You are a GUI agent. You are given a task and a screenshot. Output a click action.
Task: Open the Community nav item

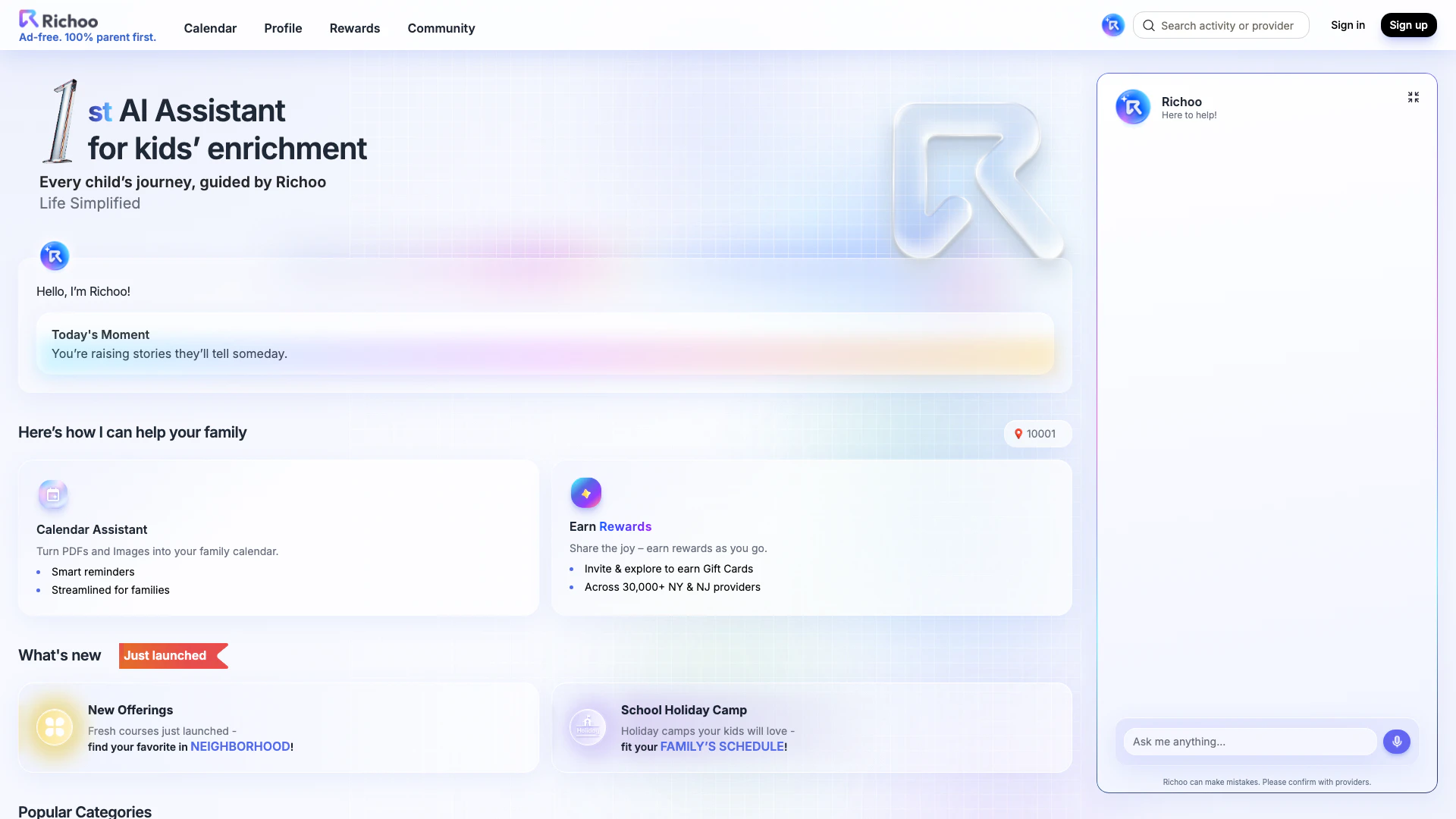click(x=441, y=28)
